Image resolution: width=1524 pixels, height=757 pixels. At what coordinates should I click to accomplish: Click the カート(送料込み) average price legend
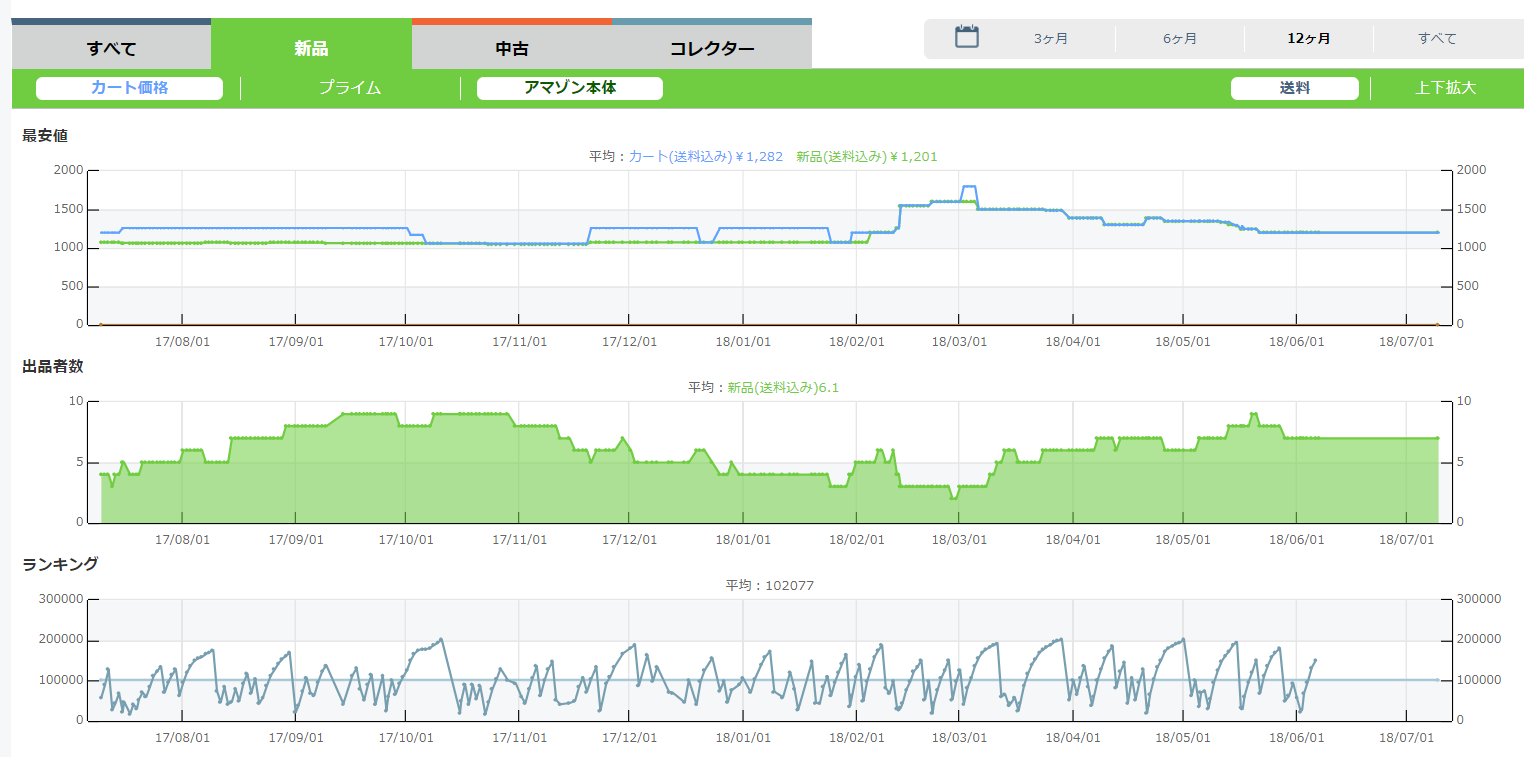[705, 156]
